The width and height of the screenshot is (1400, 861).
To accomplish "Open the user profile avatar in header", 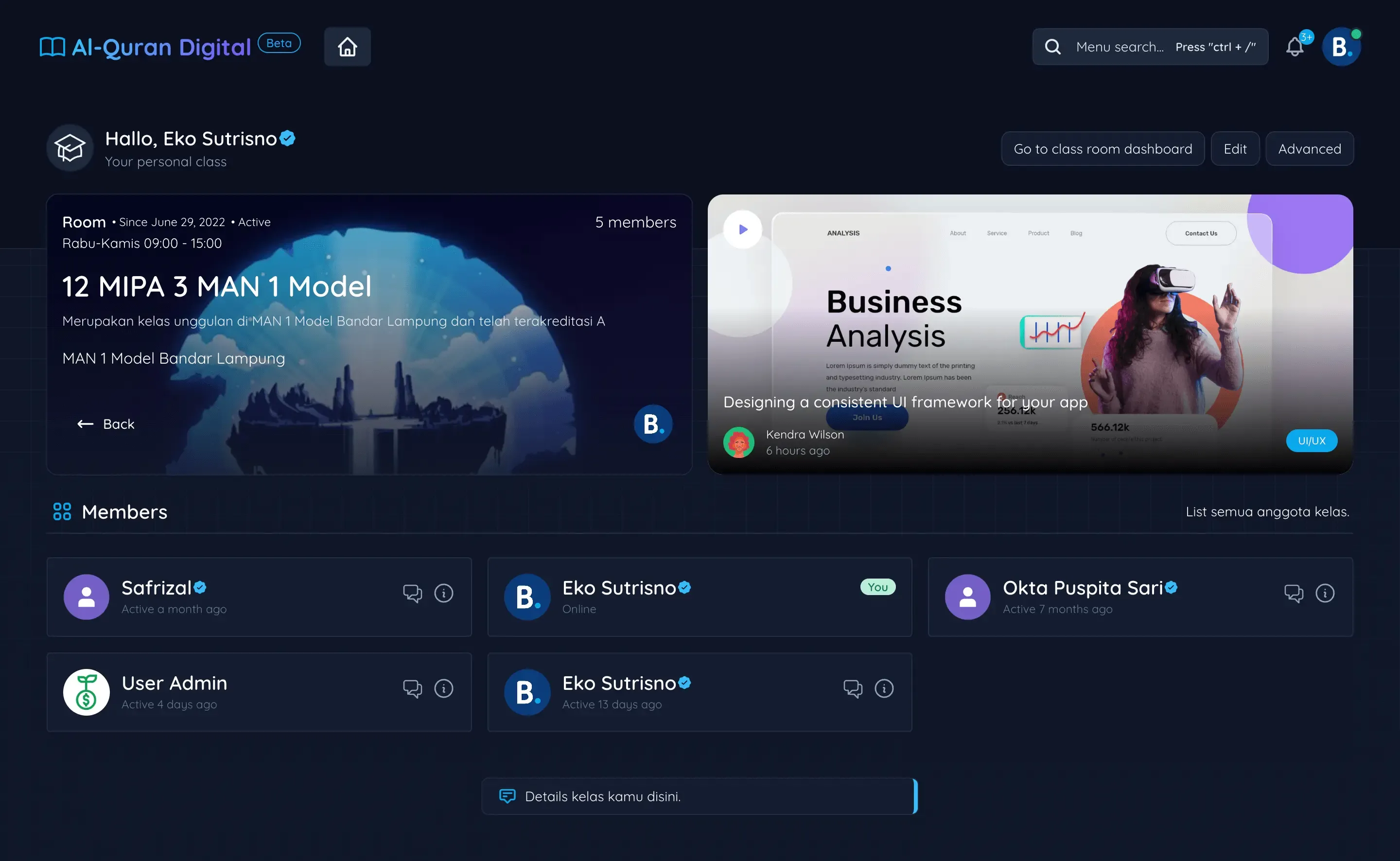I will [1341, 47].
